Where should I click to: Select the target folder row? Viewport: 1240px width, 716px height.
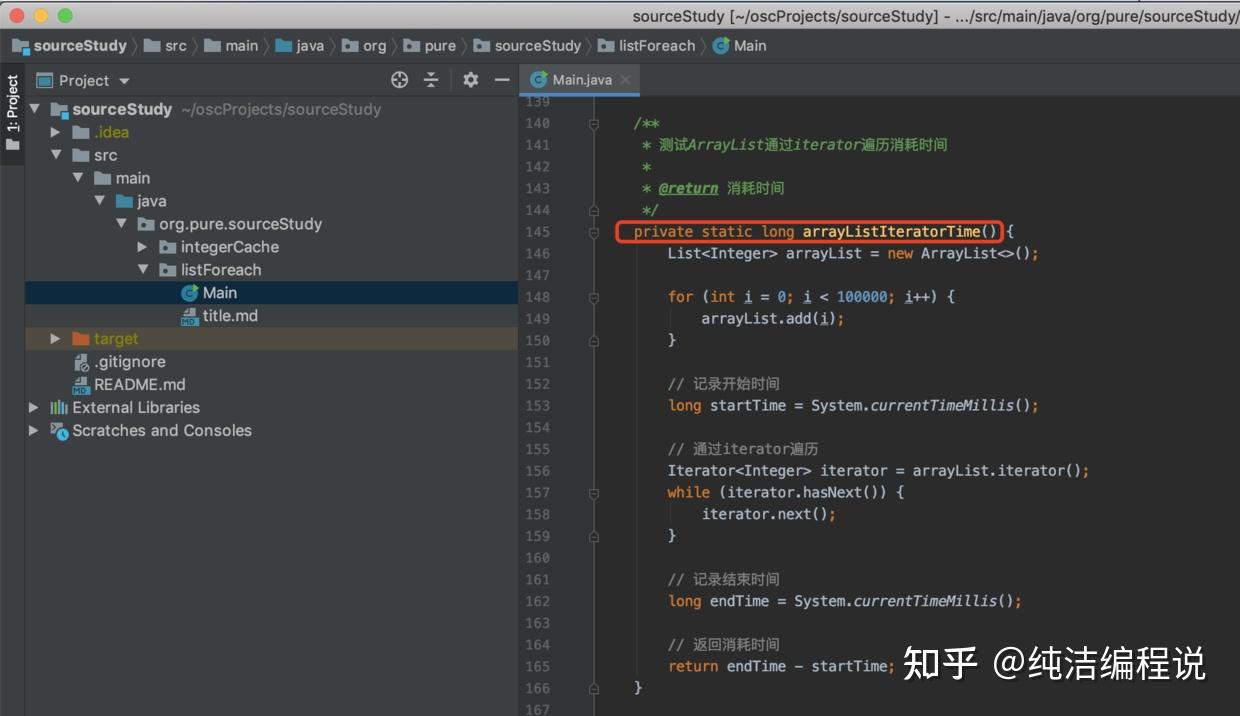pos(271,339)
